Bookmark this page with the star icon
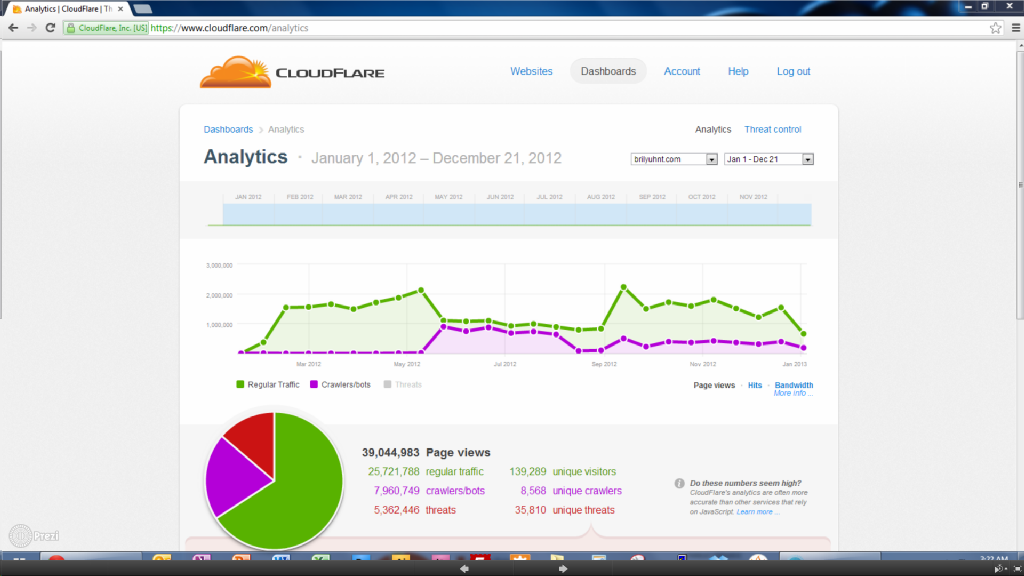Viewport: 1024px width, 576px height. click(995, 28)
